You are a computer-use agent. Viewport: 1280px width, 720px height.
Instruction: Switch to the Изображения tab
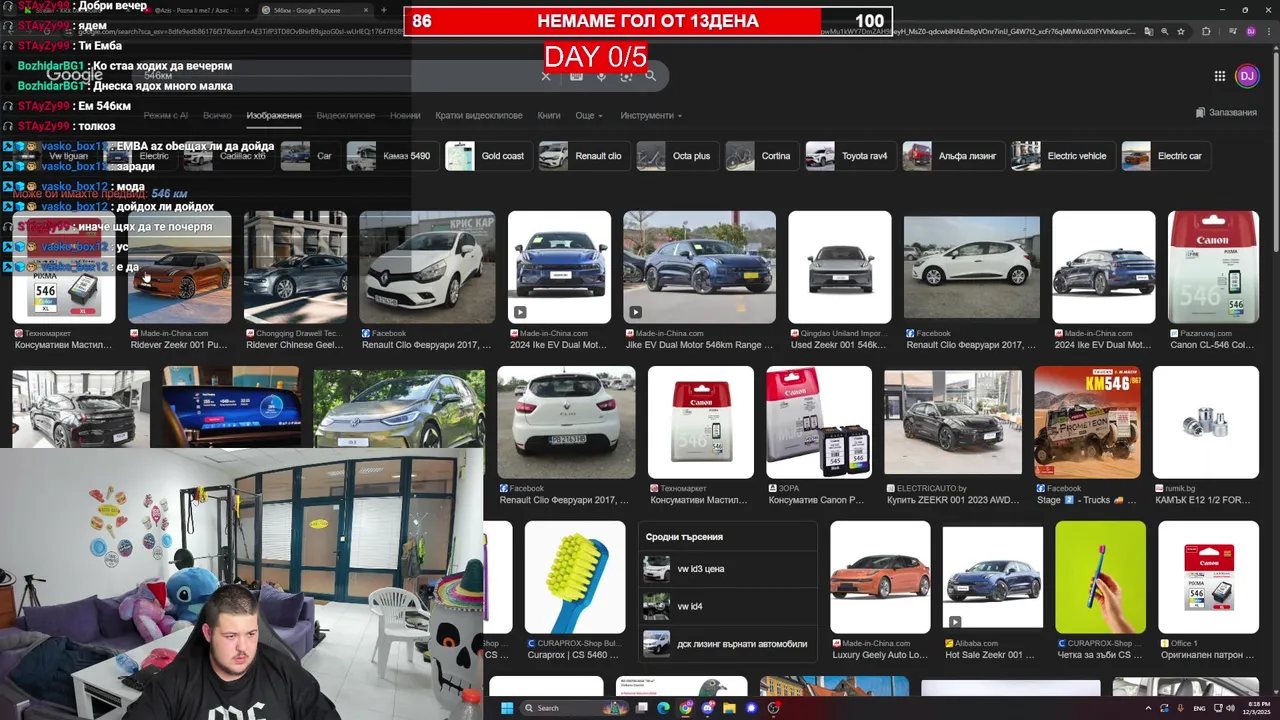click(x=274, y=115)
